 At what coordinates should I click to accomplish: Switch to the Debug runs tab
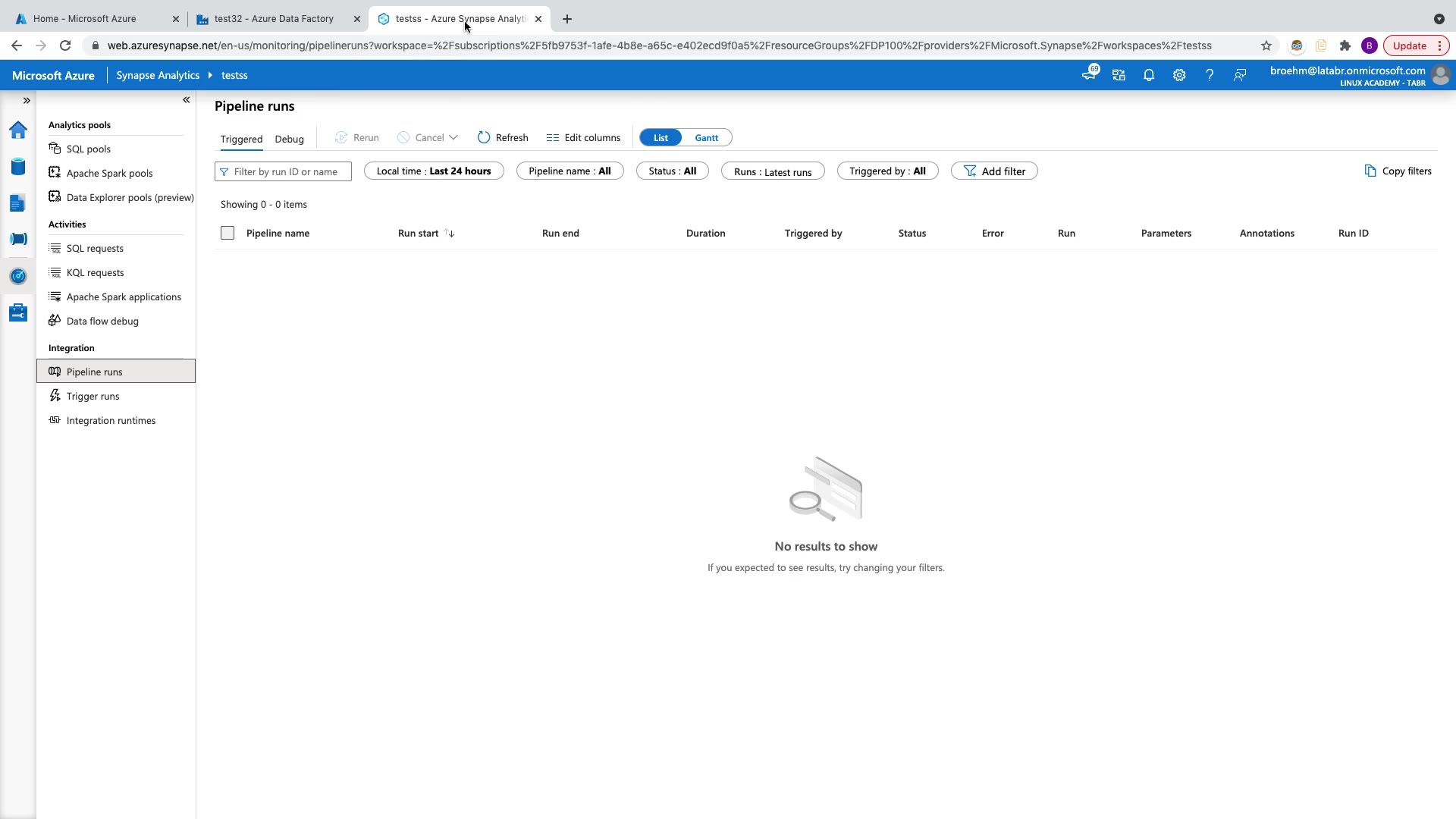click(x=289, y=139)
